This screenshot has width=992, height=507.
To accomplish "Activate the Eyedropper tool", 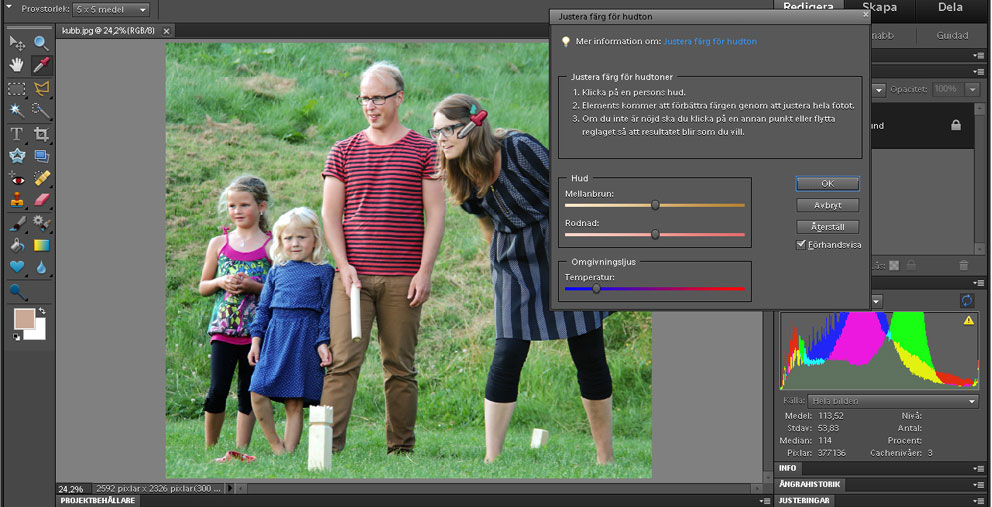I will 41,65.
